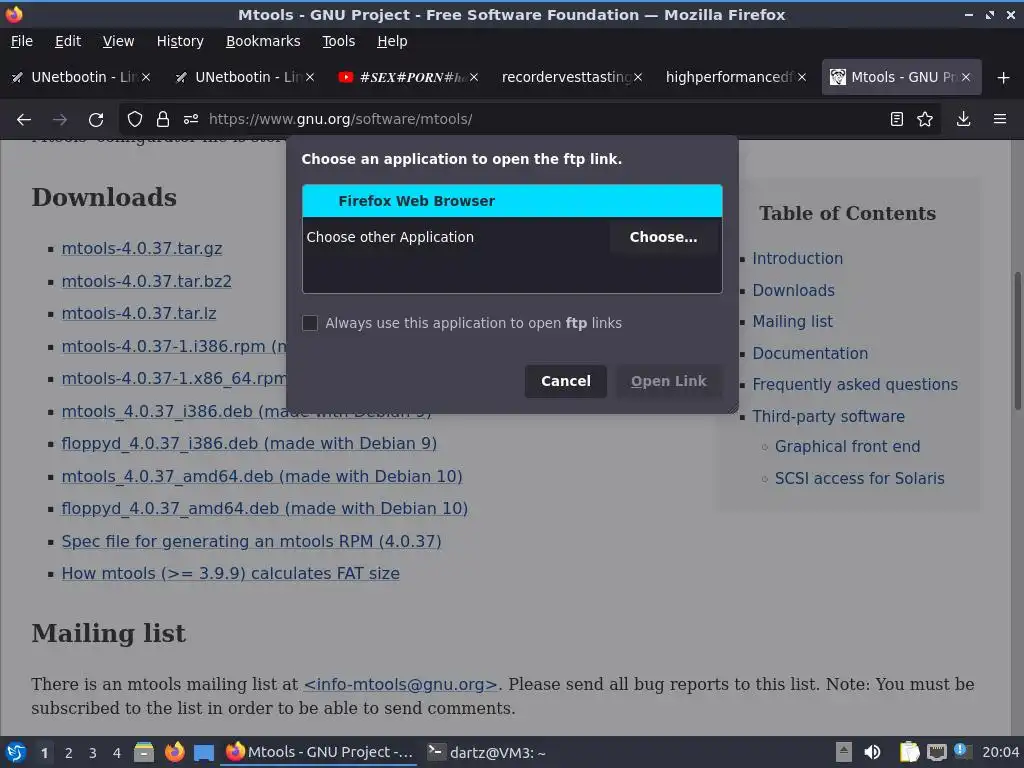
Task: Select Firefox Web Browser application
Action: [x=512, y=201]
